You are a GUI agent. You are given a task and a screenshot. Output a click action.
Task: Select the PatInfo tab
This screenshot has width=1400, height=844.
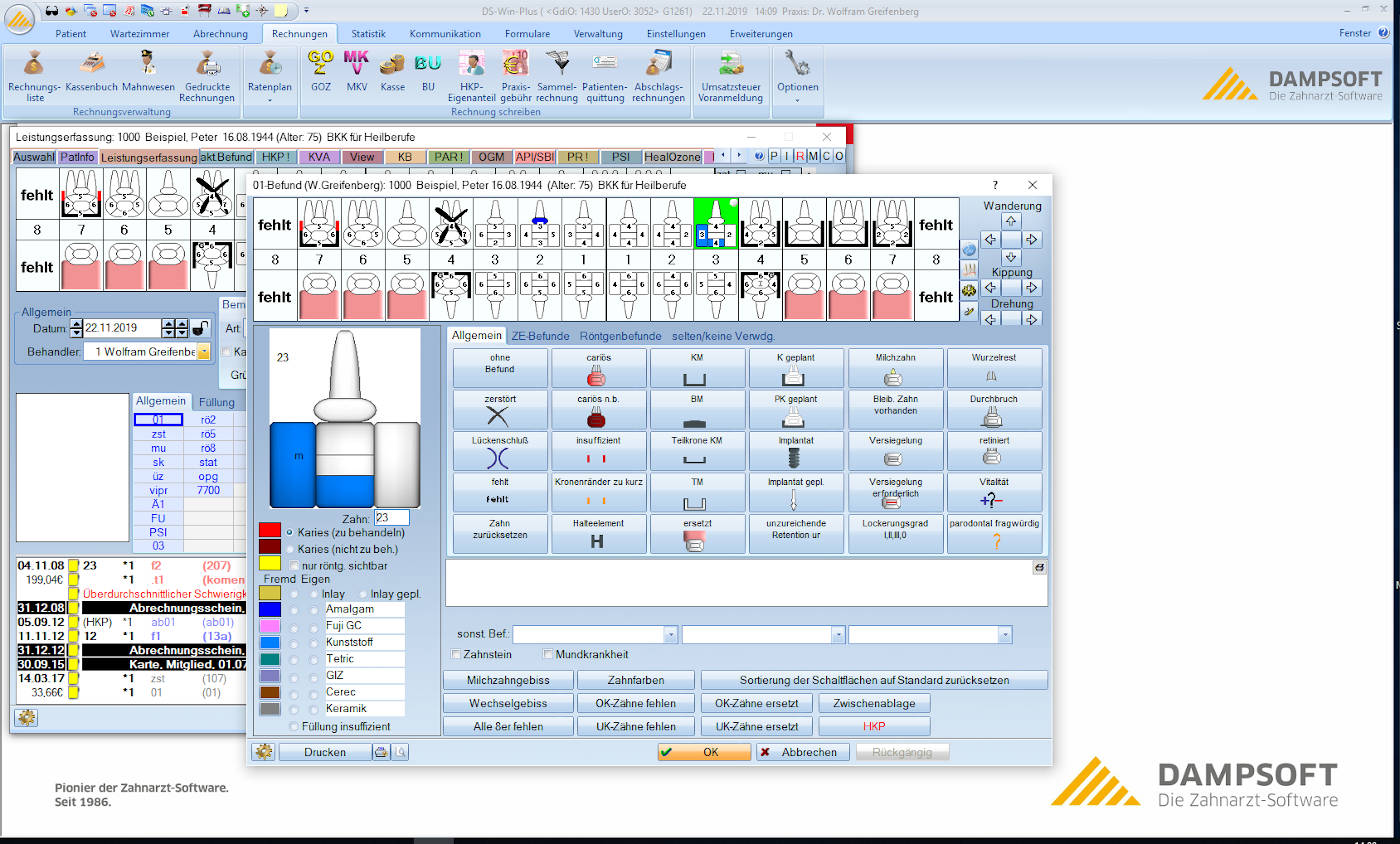tap(77, 157)
